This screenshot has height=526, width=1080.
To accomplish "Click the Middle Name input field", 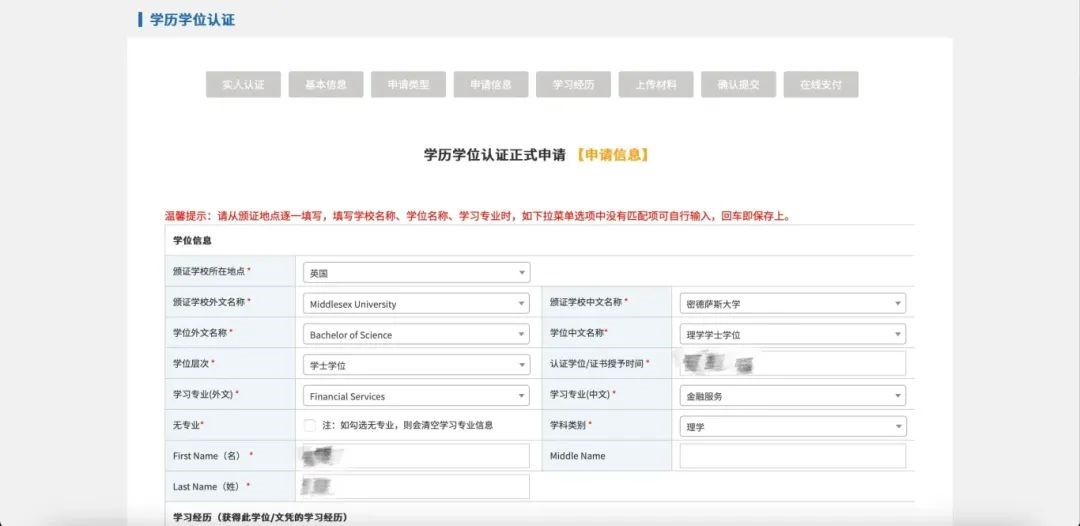I will click(x=793, y=457).
